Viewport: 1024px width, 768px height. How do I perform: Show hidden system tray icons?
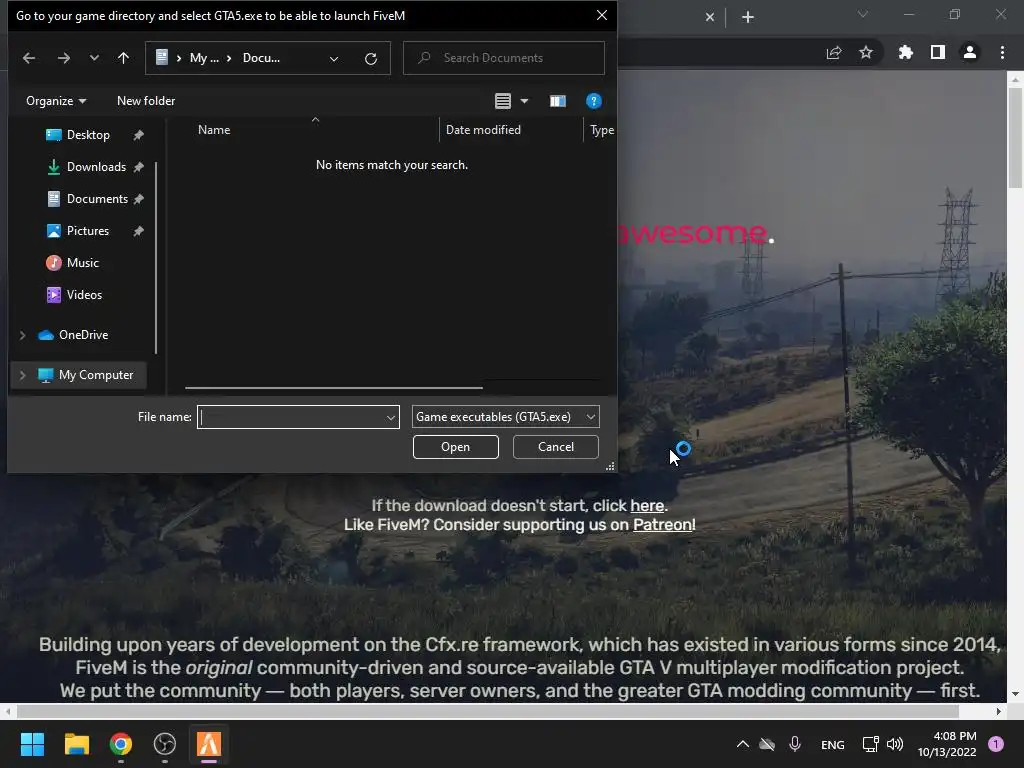pos(743,744)
